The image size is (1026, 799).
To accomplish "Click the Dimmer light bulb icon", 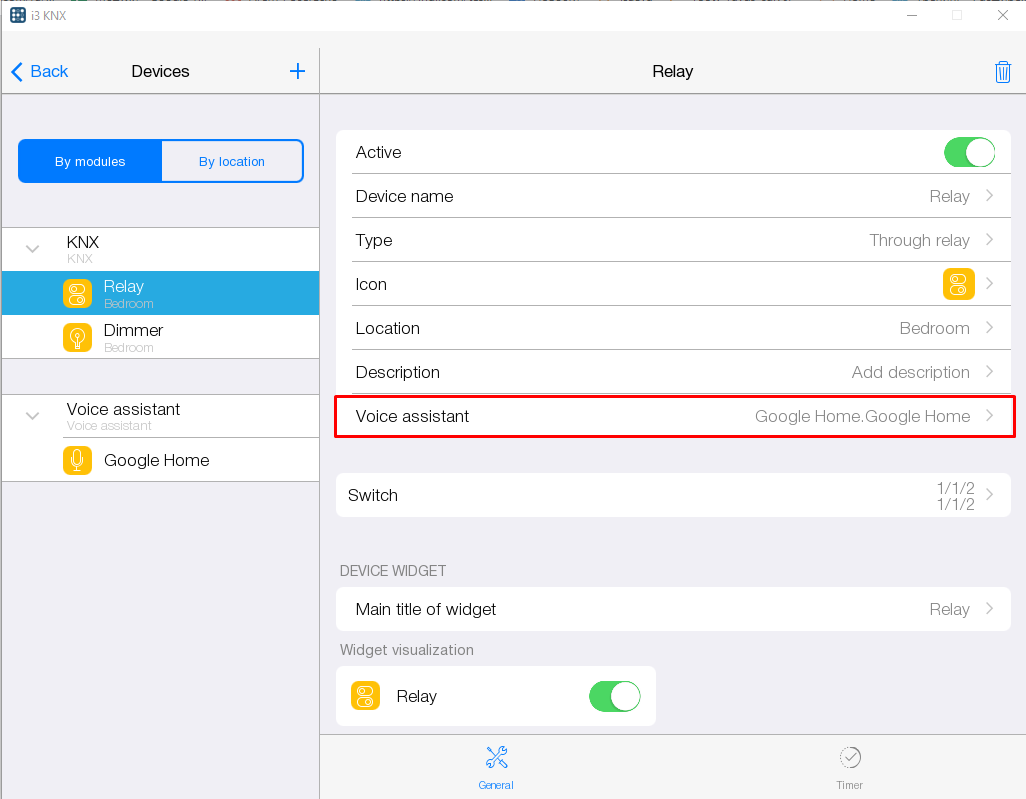I will pos(78,337).
